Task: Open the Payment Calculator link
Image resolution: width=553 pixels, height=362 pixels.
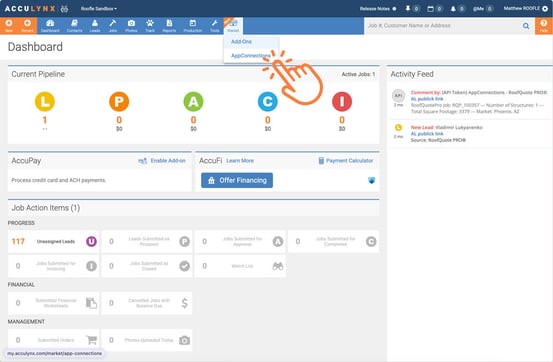Action: pyautogui.click(x=346, y=161)
